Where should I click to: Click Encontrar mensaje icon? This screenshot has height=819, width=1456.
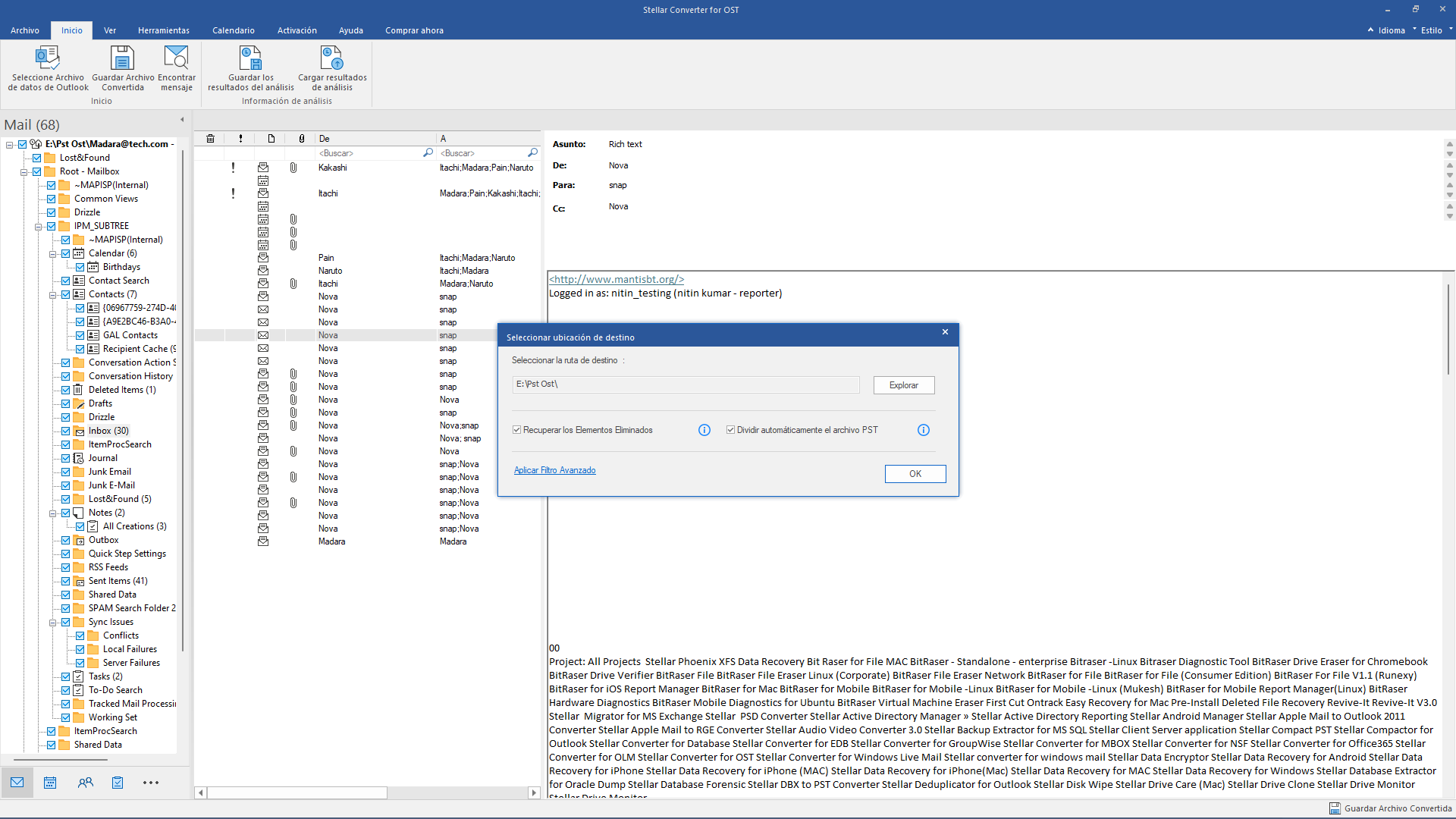pyautogui.click(x=176, y=58)
